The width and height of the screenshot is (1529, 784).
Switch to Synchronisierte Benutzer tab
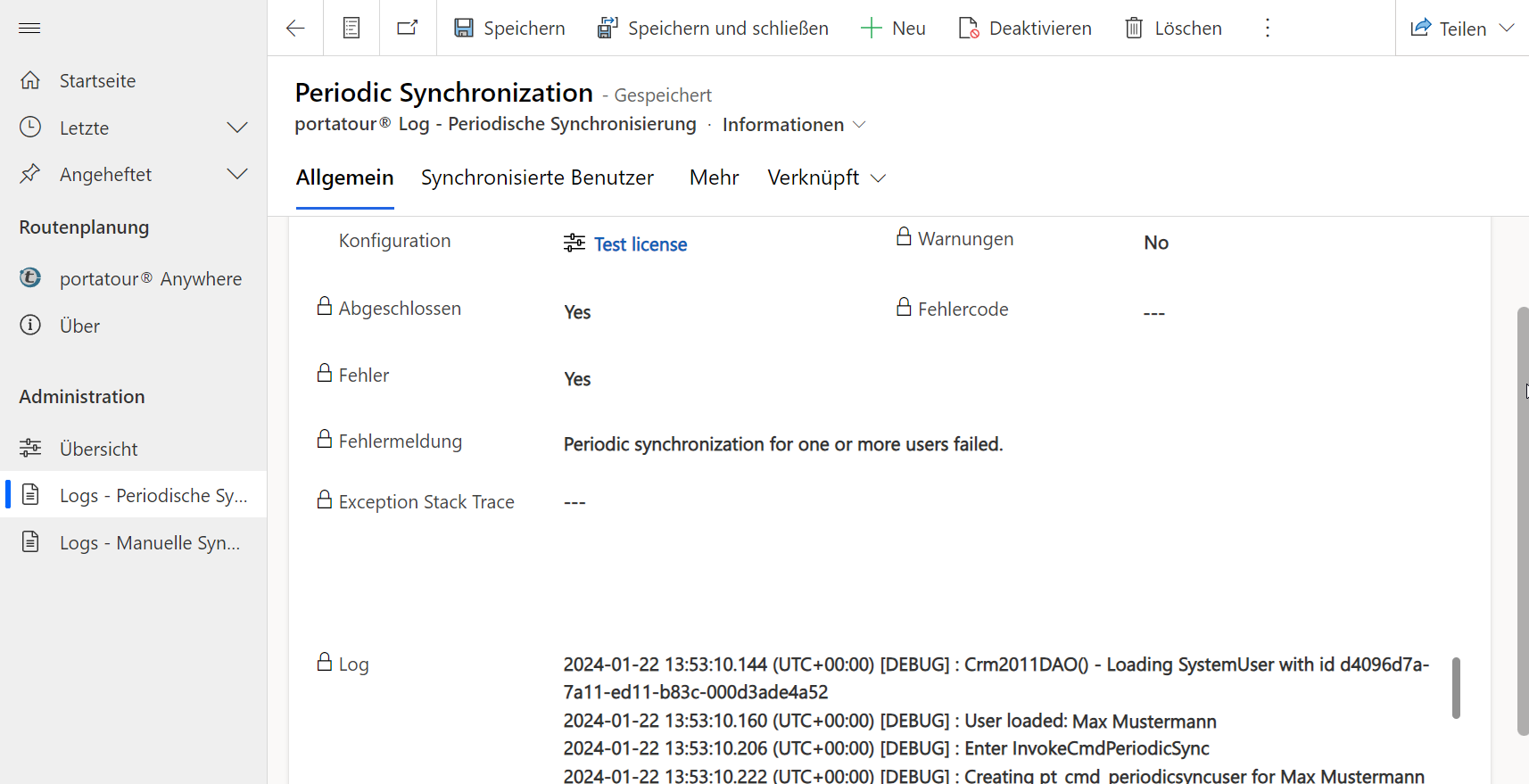(537, 177)
